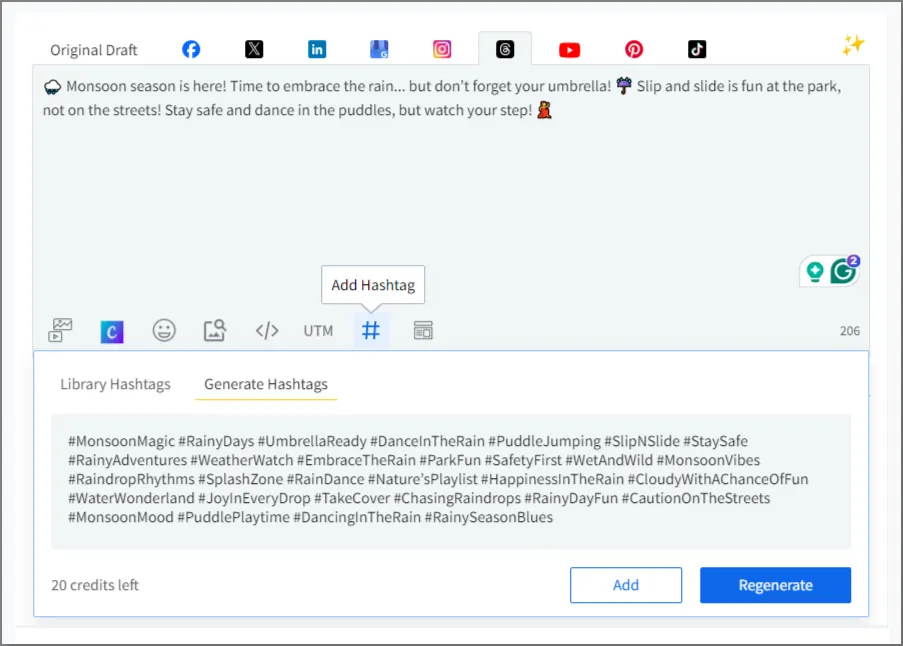Click the image search icon

point(214,330)
